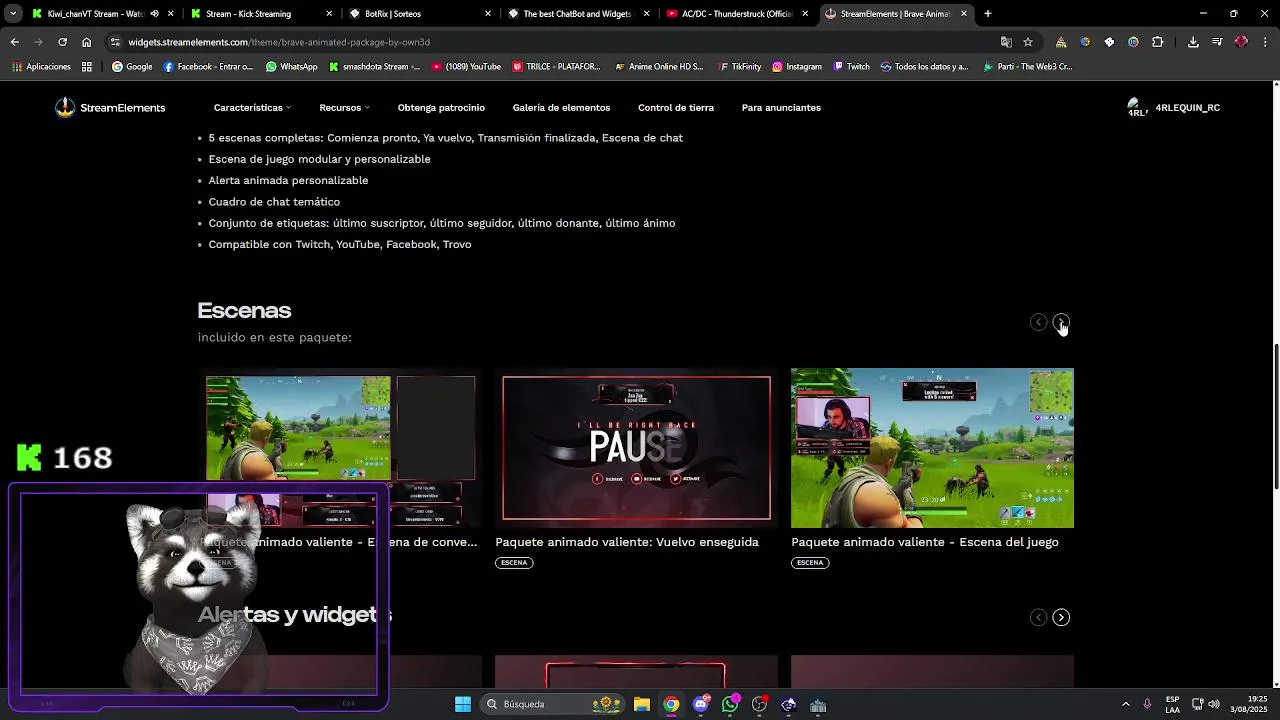This screenshot has width=1280, height=720.
Task: Mute the Kiwi_chanVT Stream tab audio icon
Action: click(x=154, y=14)
